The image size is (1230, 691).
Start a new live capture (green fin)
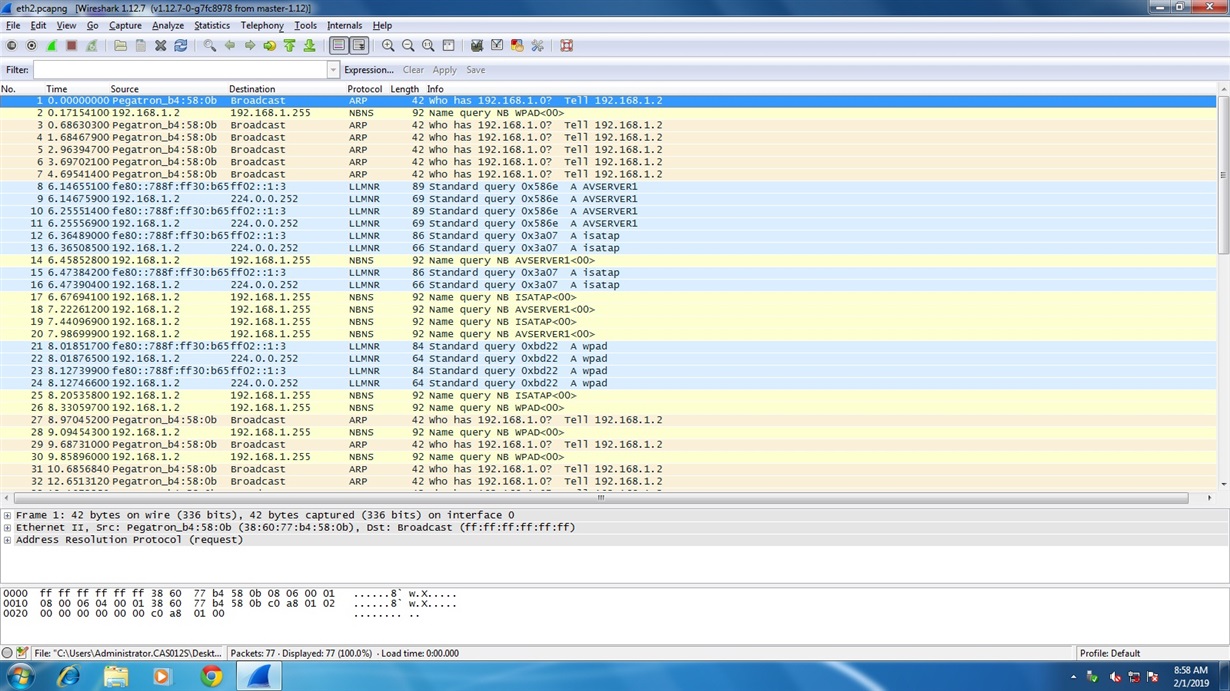point(52,46)
